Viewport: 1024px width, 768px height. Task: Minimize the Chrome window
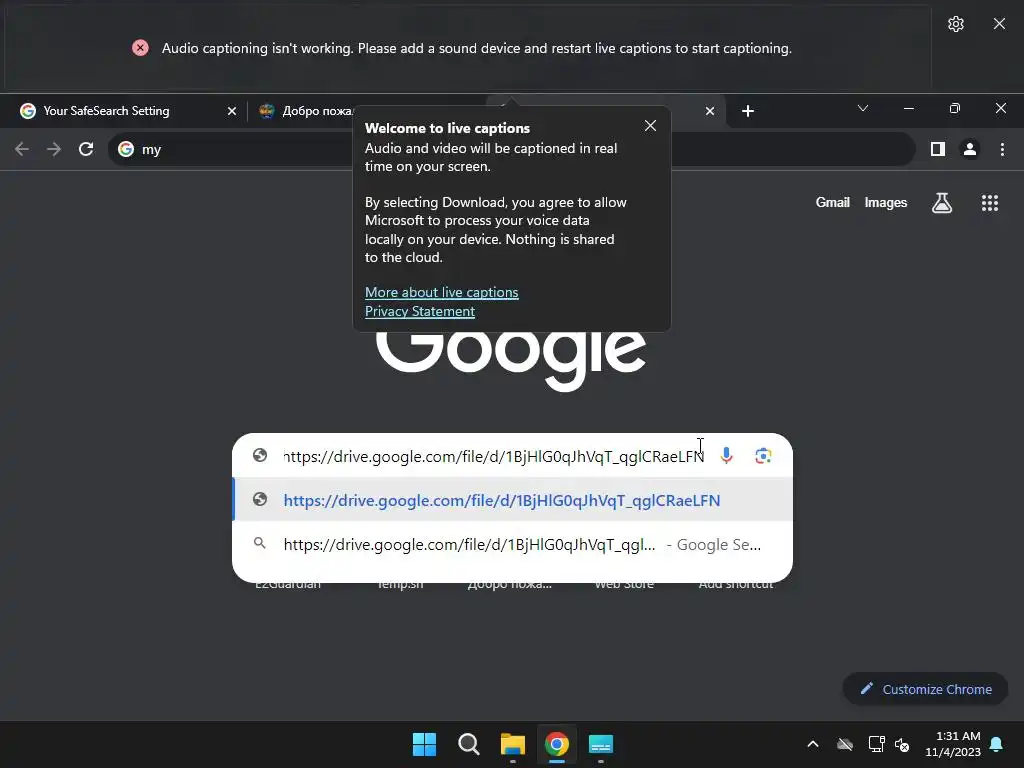click(908, 108)
